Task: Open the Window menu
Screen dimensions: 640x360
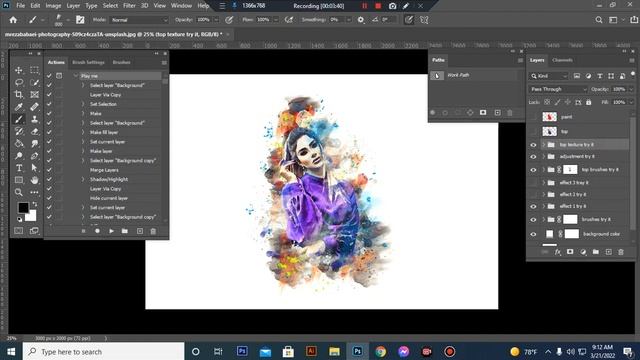Action: click(181, 6)
